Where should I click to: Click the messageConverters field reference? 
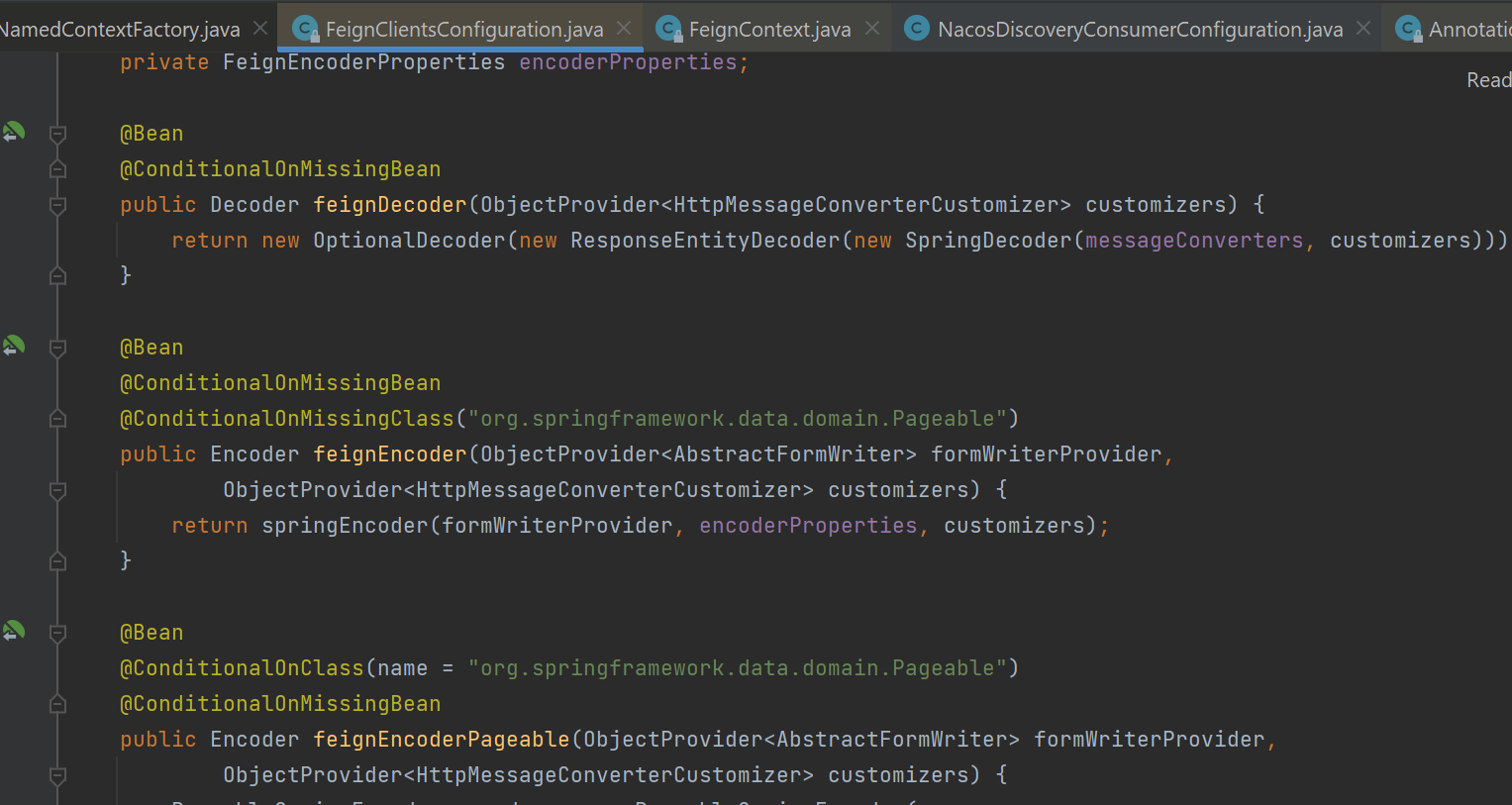(1194, 241)
